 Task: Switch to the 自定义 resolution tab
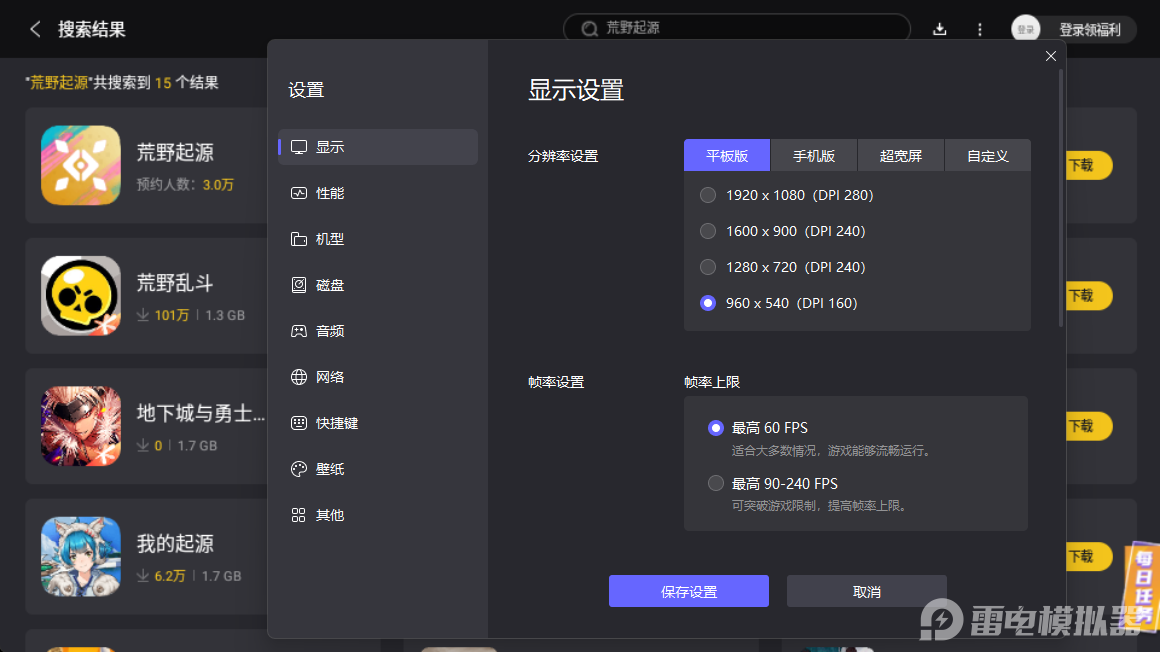pos(988,155)
